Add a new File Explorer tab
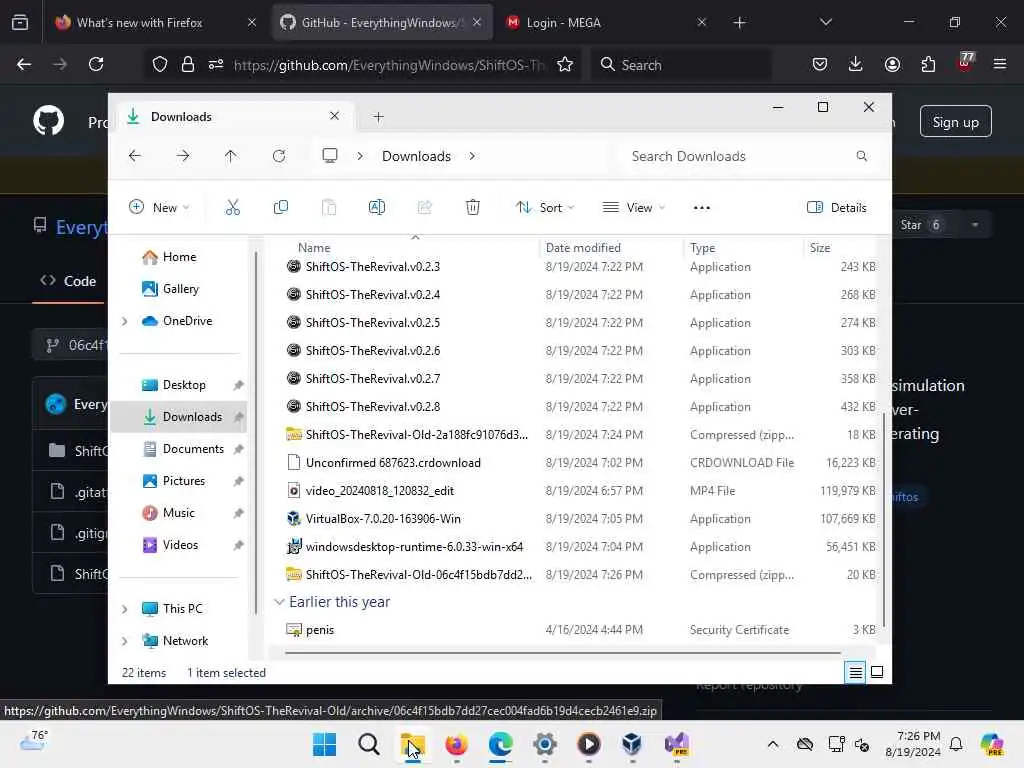This screenshot has width=1024, height=768. click(378, 117)
